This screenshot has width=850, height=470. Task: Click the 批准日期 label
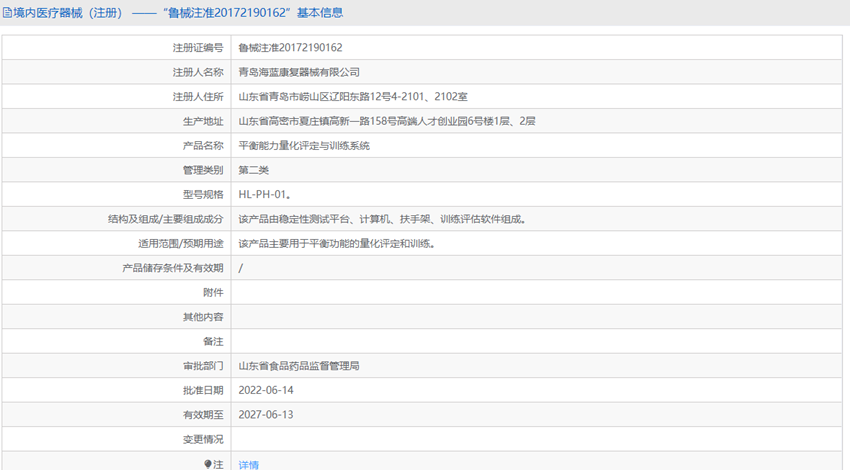coord(203,390)
